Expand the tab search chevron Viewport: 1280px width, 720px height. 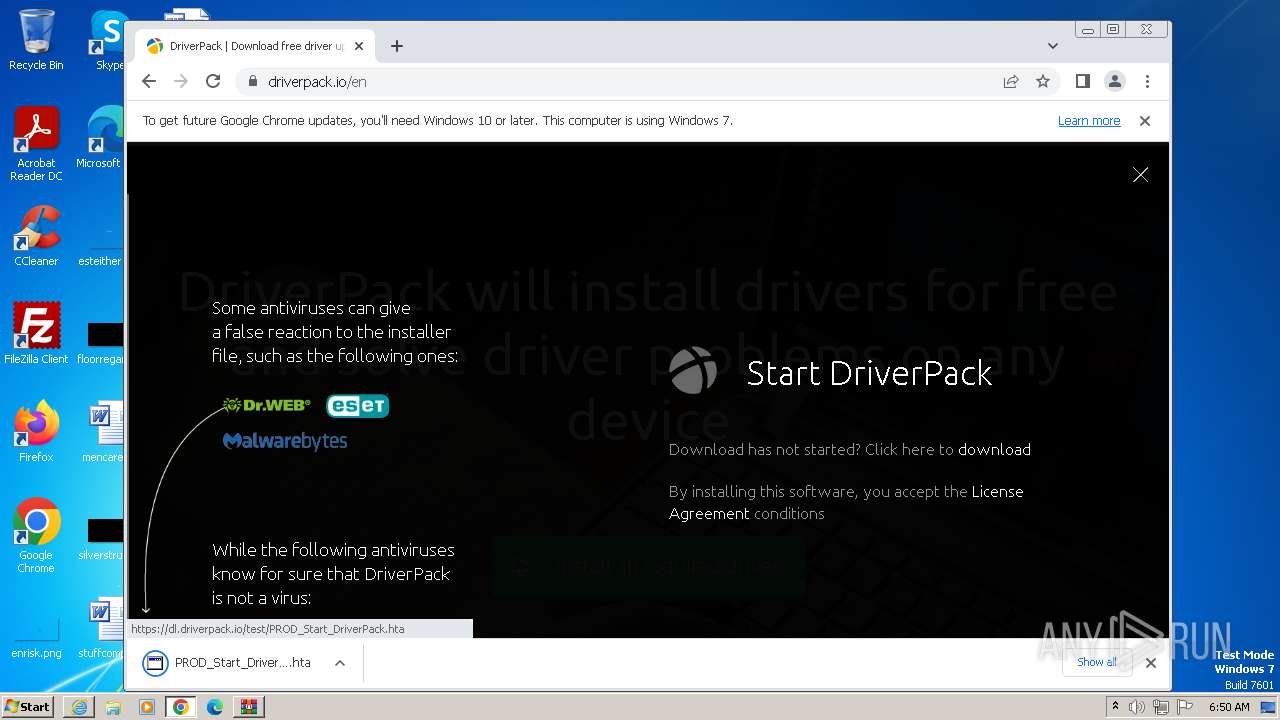point(1053,46)
